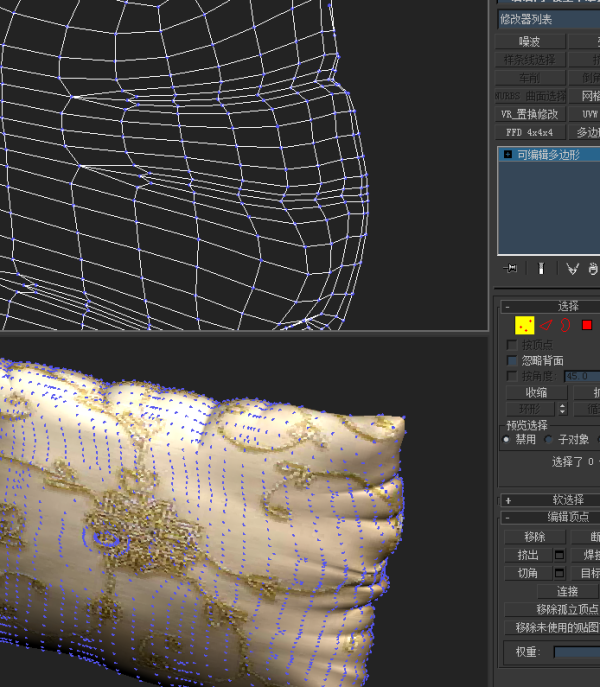This screenshot has height=687, width=600.
Task: Click the 移除孤立顶点 button
Action: click(x=552, y=609)
